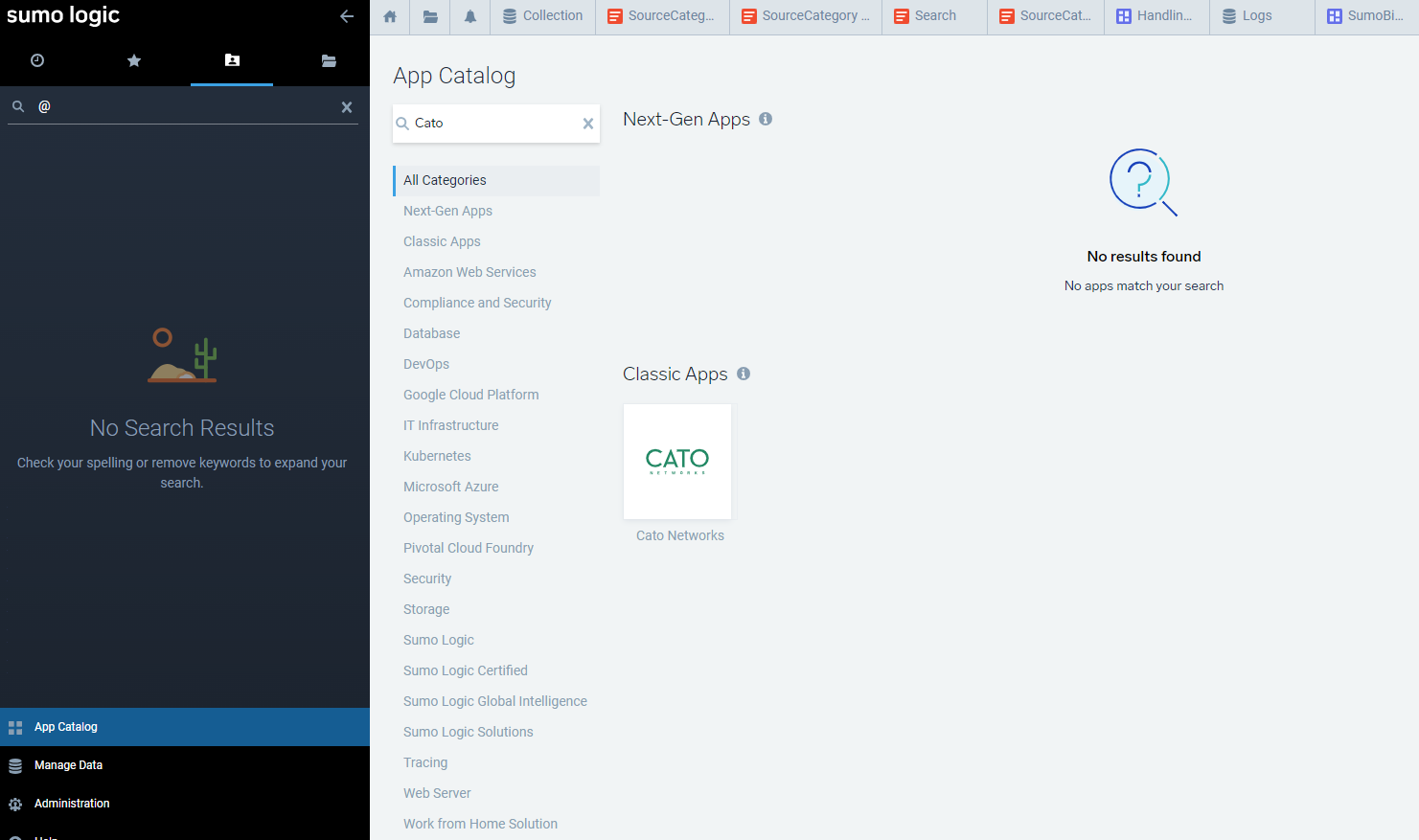Open the Cato Networks app

click(677, 461)
